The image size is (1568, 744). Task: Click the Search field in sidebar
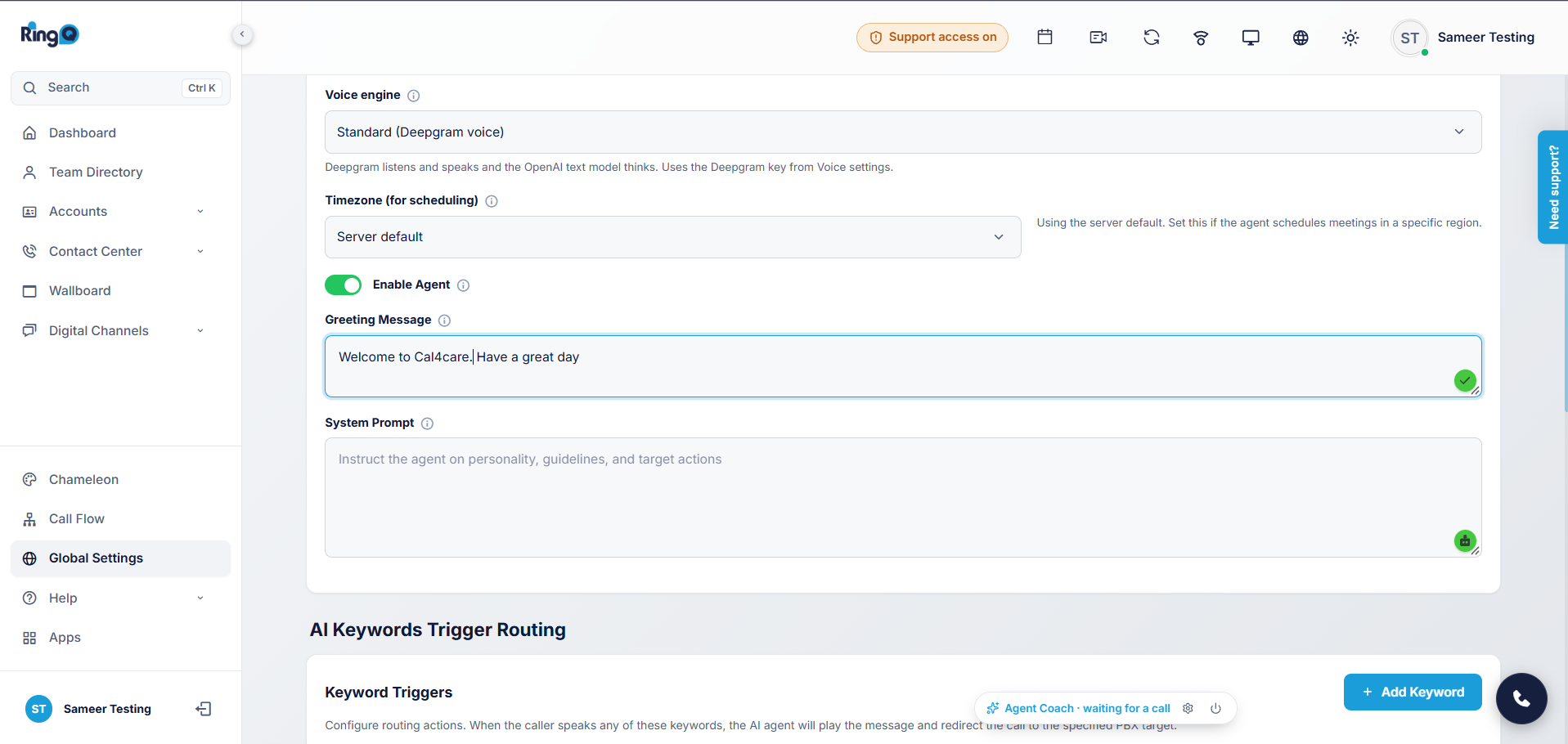120,88
